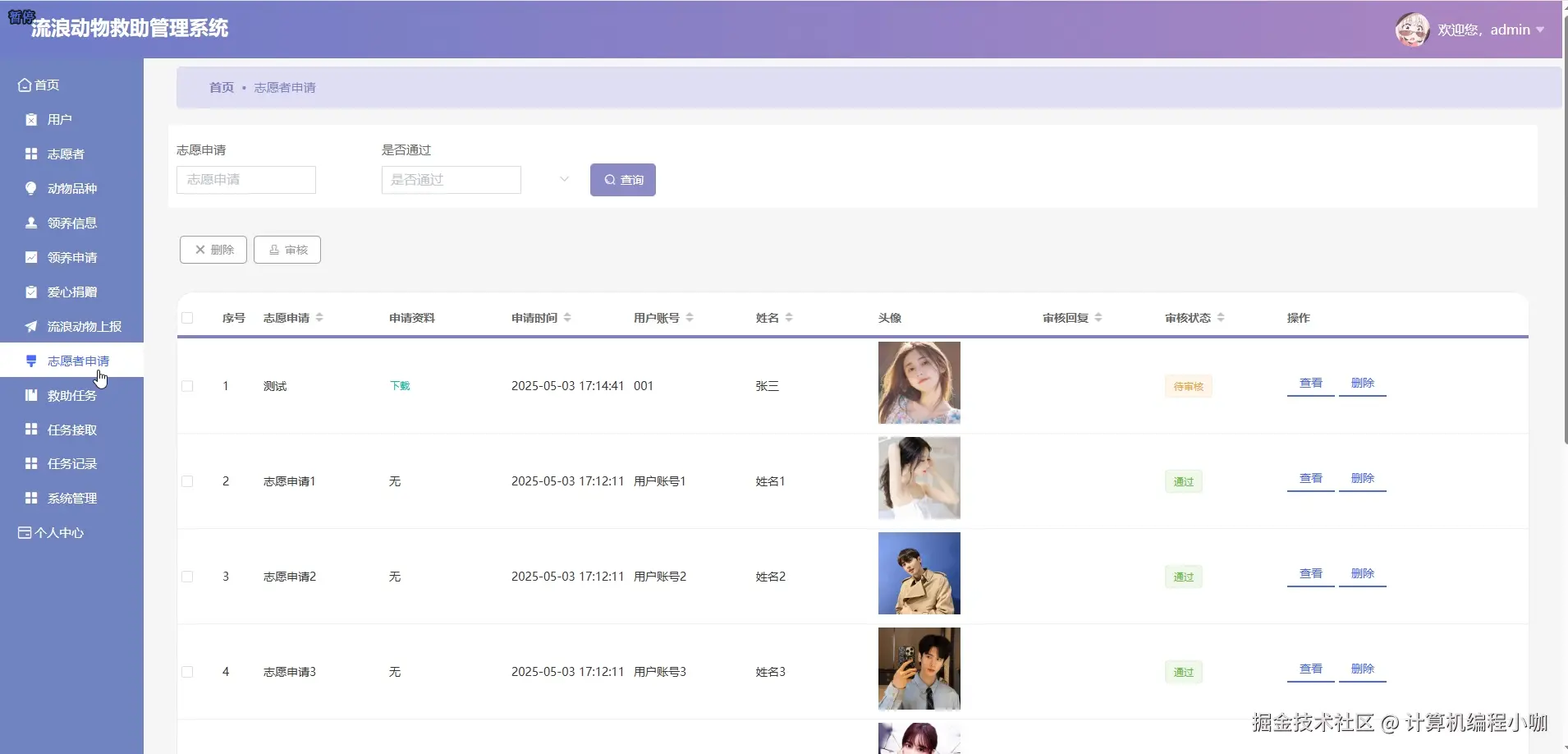Delete the 志愿申请2 row
This screenshot has height=754, width=1568.
point(1363,574)
